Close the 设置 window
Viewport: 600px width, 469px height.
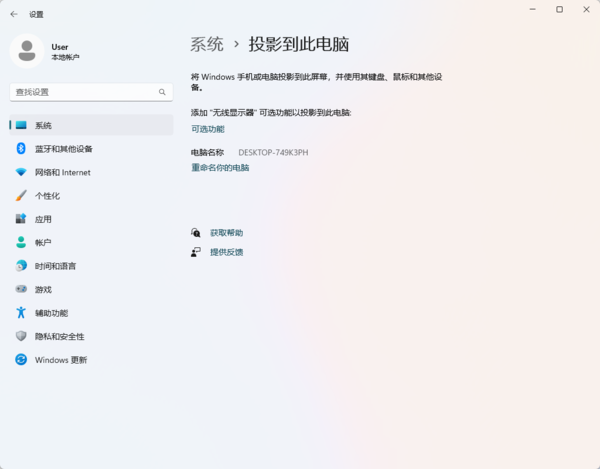click(x=586, y=9)
